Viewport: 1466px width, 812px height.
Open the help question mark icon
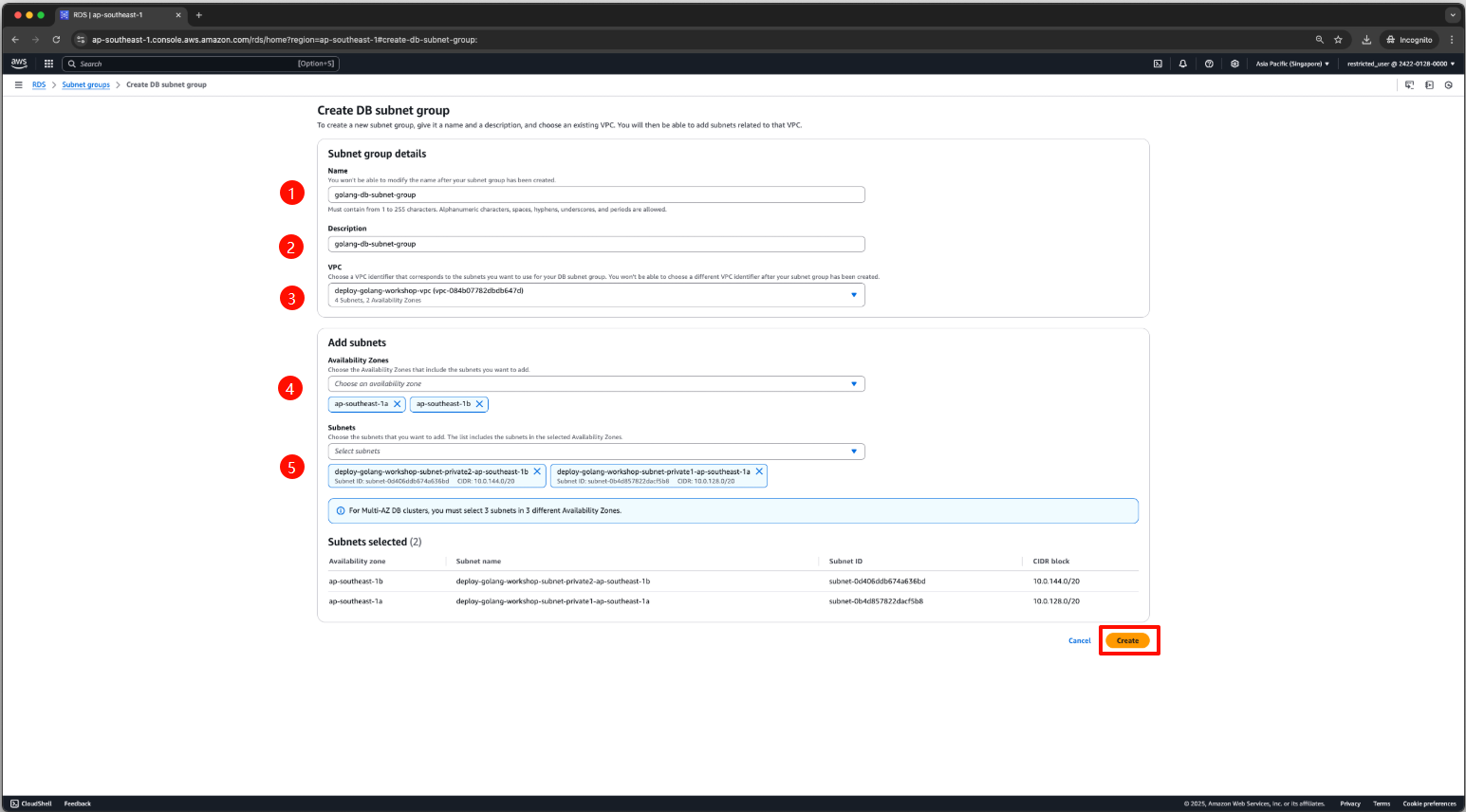[x=1209, y=64]
